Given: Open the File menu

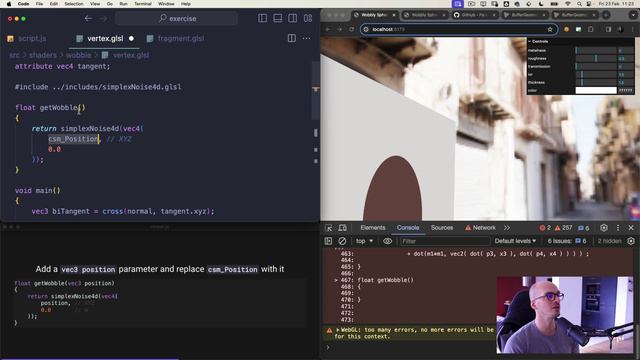Looking at the screenshot, I should click(x=39, y=4).
